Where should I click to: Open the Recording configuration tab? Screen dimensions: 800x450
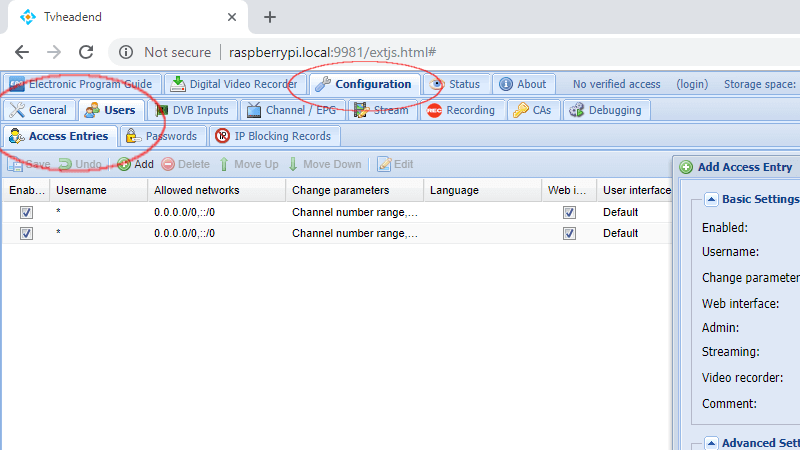[460, 110]
